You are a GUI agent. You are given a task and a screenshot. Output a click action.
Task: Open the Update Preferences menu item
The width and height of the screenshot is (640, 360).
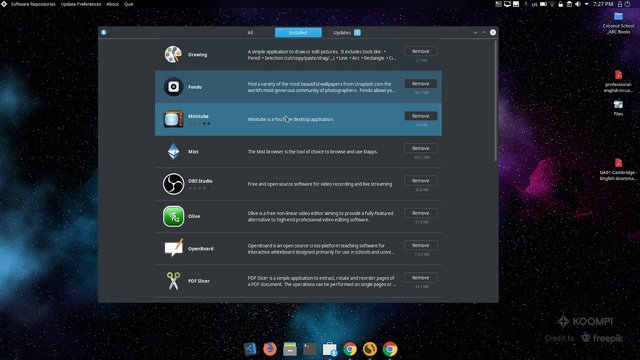coord(81,4)
